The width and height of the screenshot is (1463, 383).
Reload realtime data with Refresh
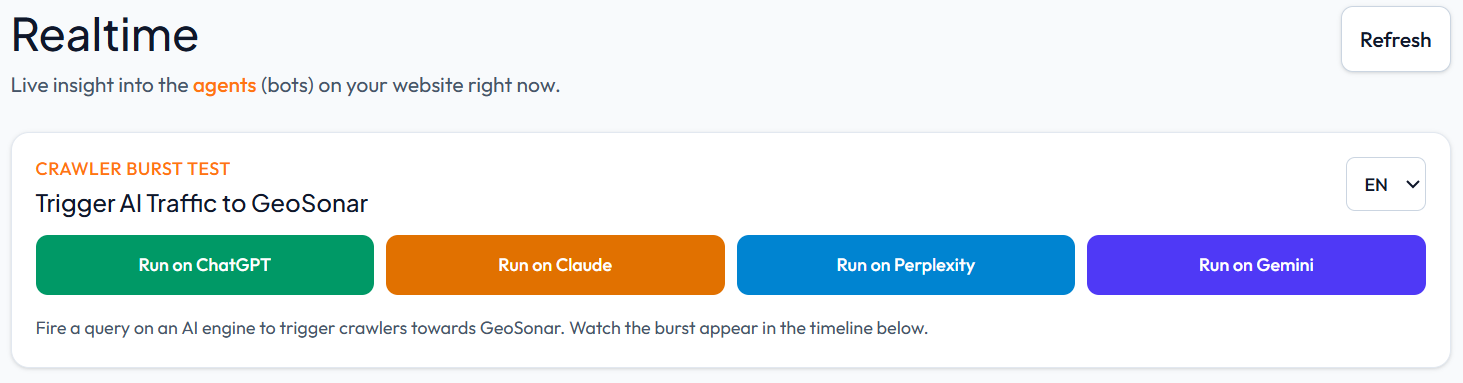coord(1395,40)
